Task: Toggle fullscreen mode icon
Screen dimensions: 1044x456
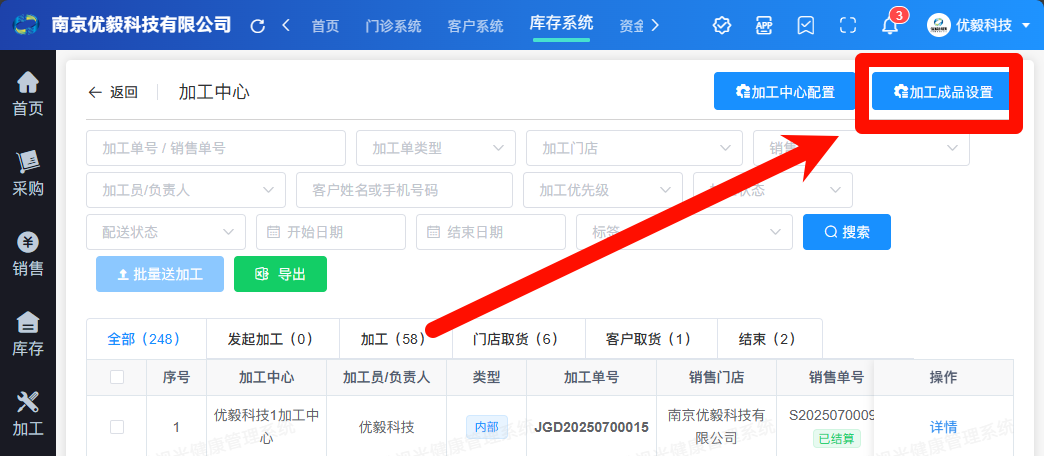Action: click(848, 26)
